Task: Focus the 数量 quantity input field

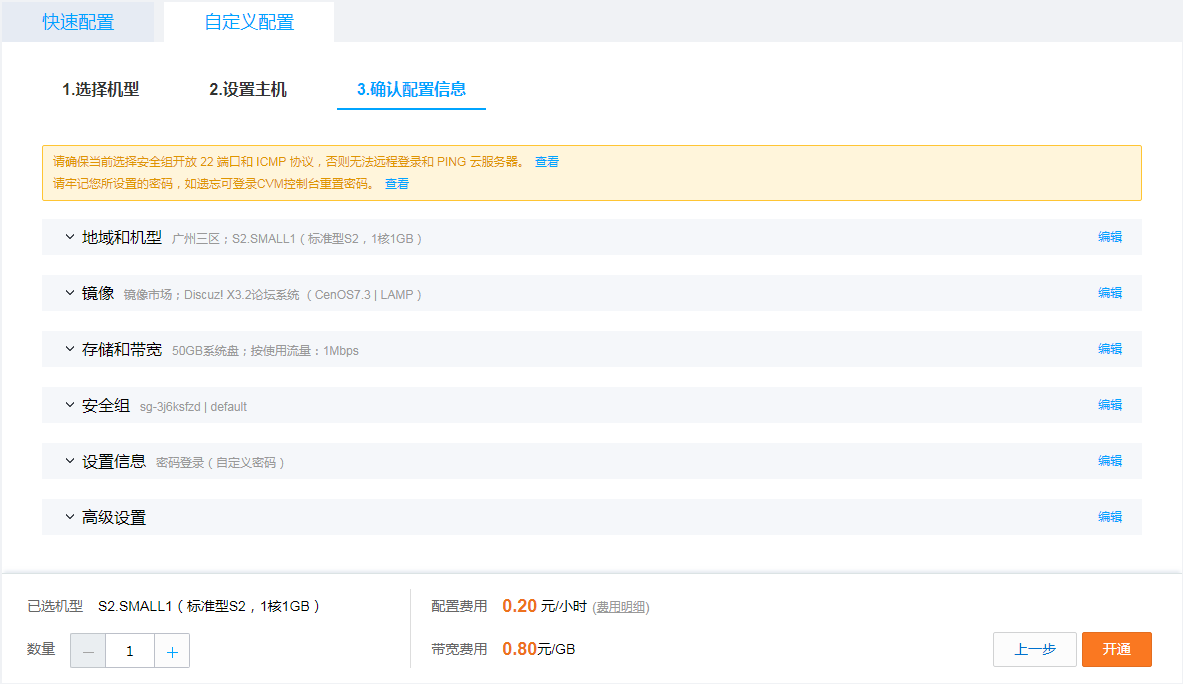Action: (130, 651)
